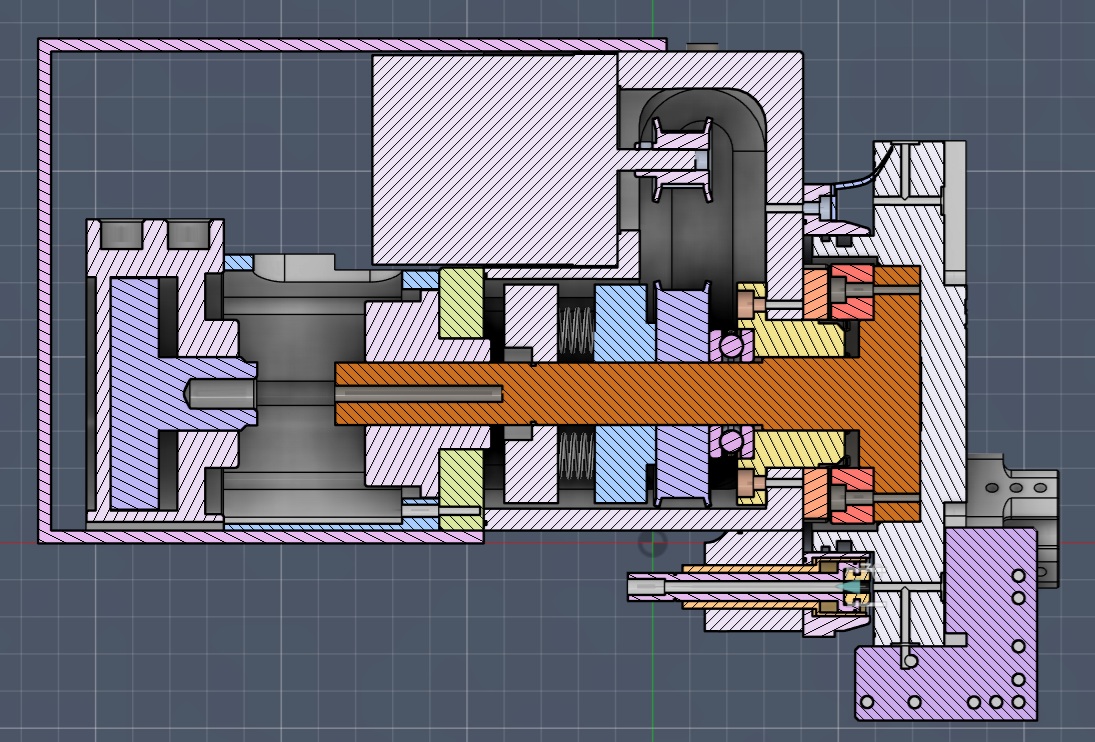Select the large rectangular motor block section
This screenshot has height=742, width=1095.
click(494, 160)
